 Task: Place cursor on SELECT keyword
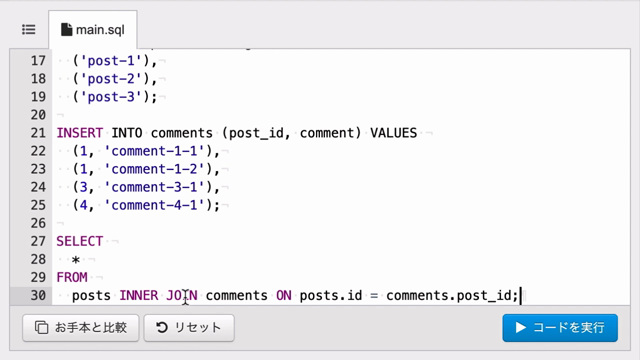(80, 241)
